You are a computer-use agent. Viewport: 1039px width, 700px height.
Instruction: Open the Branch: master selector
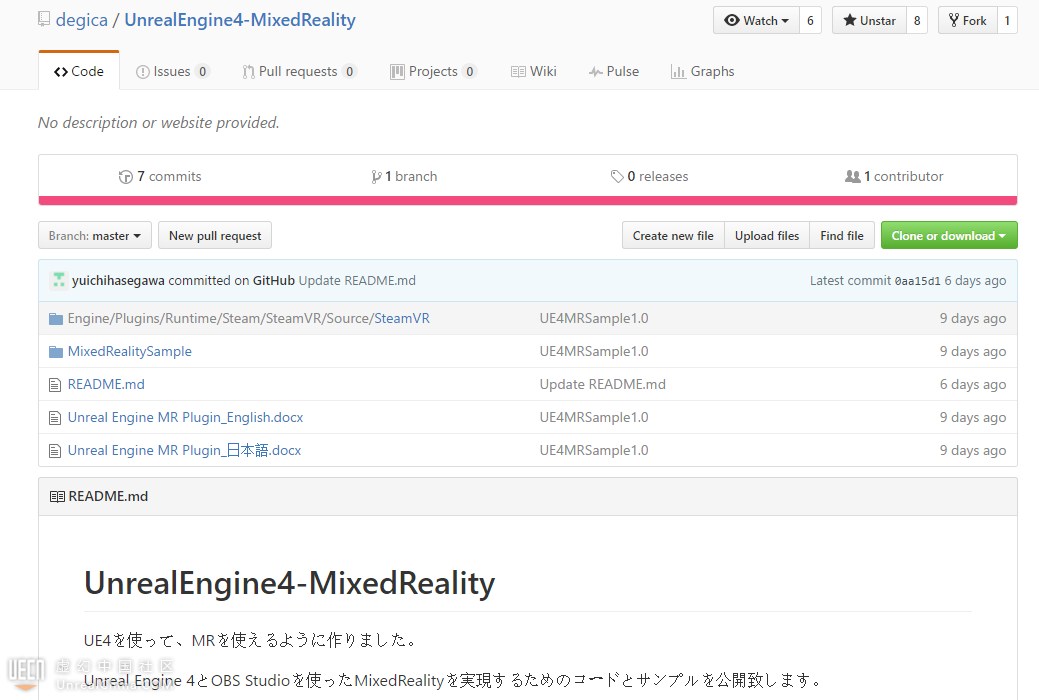pyautogui.click(x=95, y=235)
